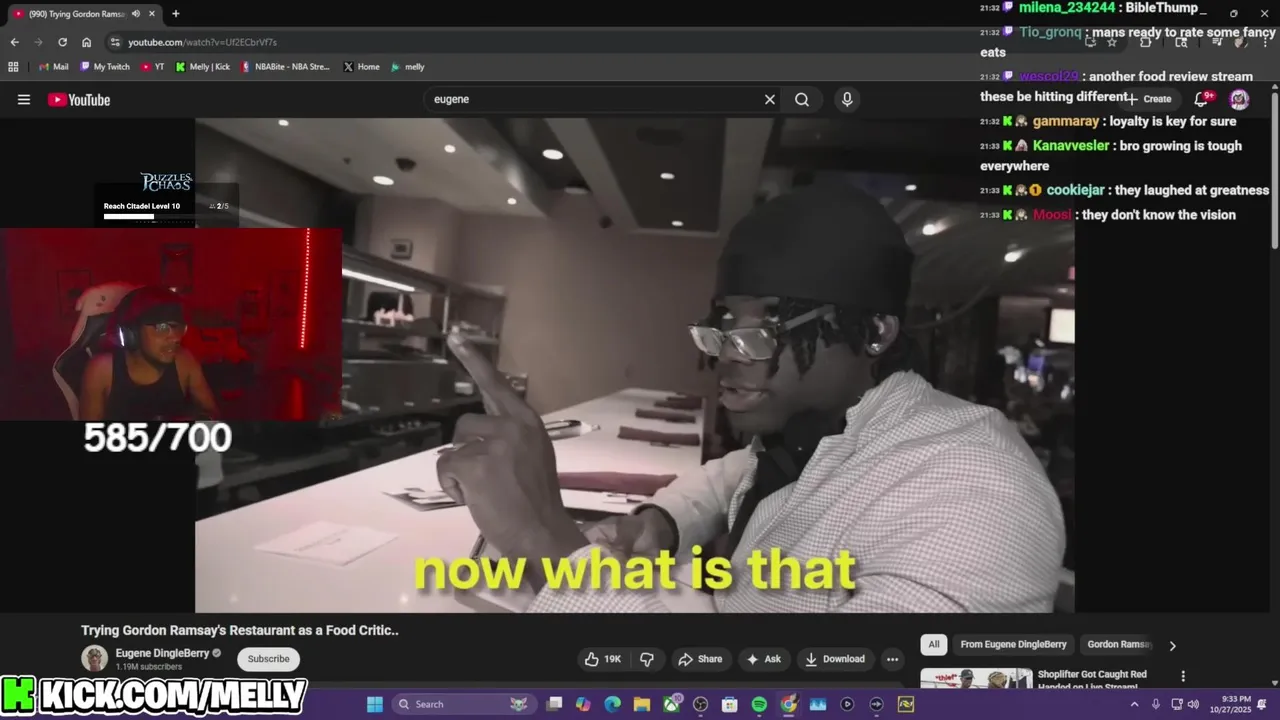Screen dimensions: 1280x720
Task: Open Microsoft Store from the taskbar
Action: pos(729,704)
